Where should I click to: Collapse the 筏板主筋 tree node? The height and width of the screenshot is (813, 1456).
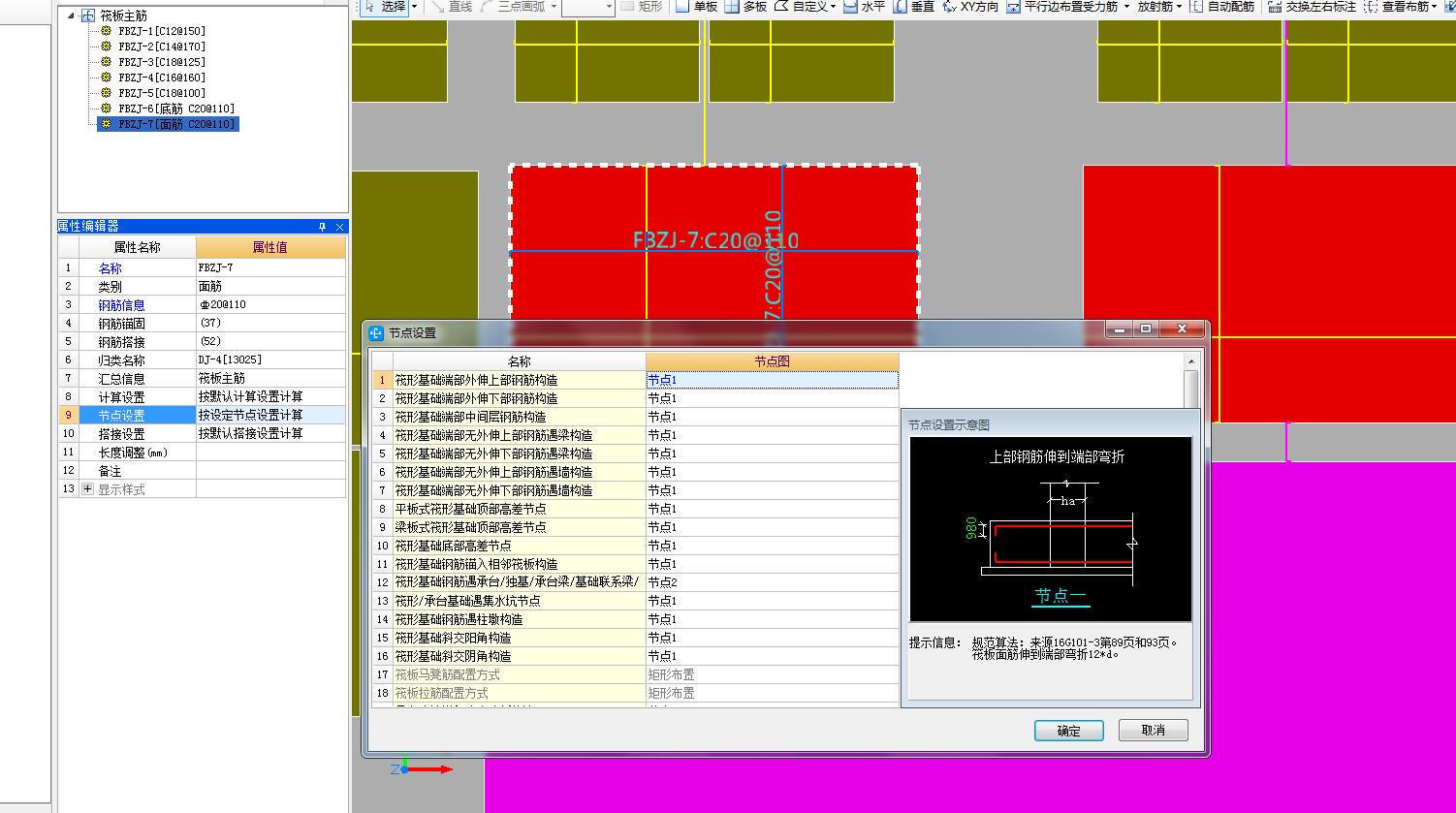(x=71, y=16)
